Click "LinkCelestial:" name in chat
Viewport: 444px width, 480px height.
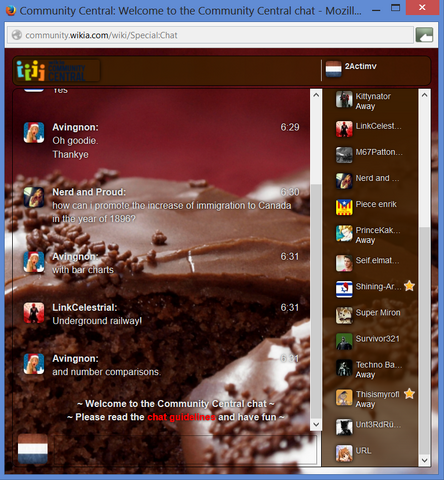tap(85, 308)
